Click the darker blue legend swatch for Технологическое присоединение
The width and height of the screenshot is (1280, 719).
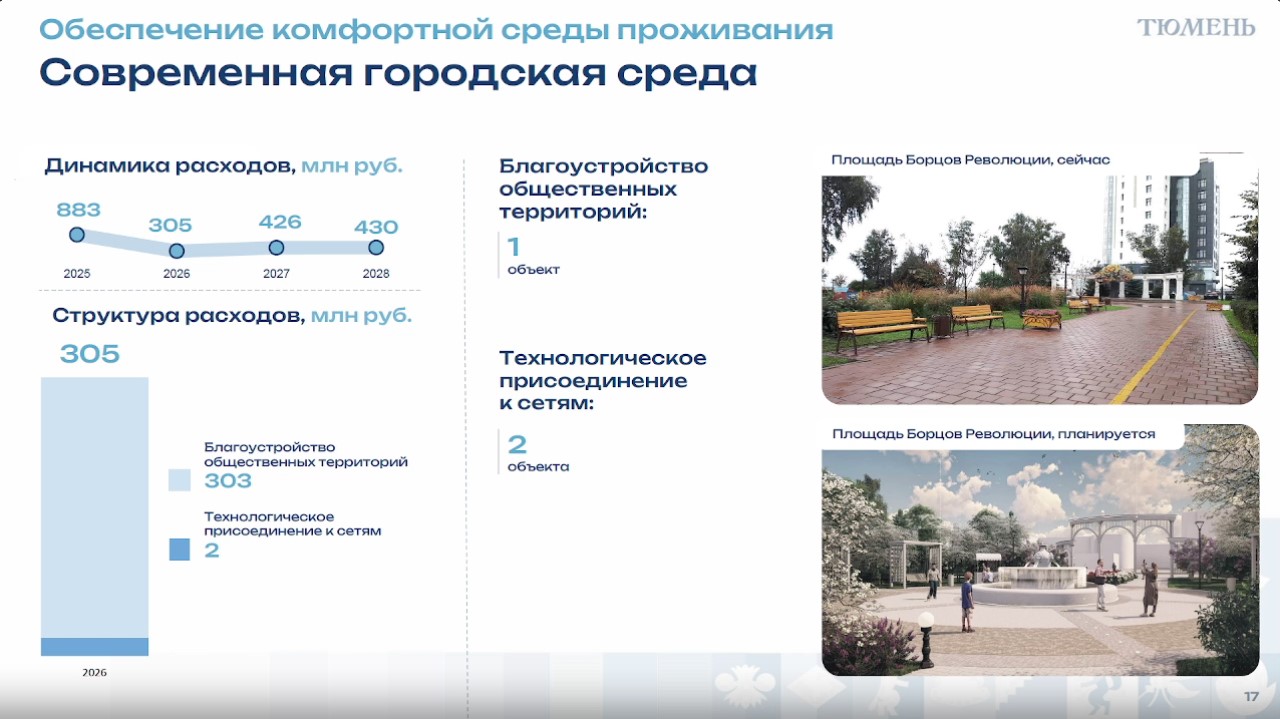click(x=179, y=549)
